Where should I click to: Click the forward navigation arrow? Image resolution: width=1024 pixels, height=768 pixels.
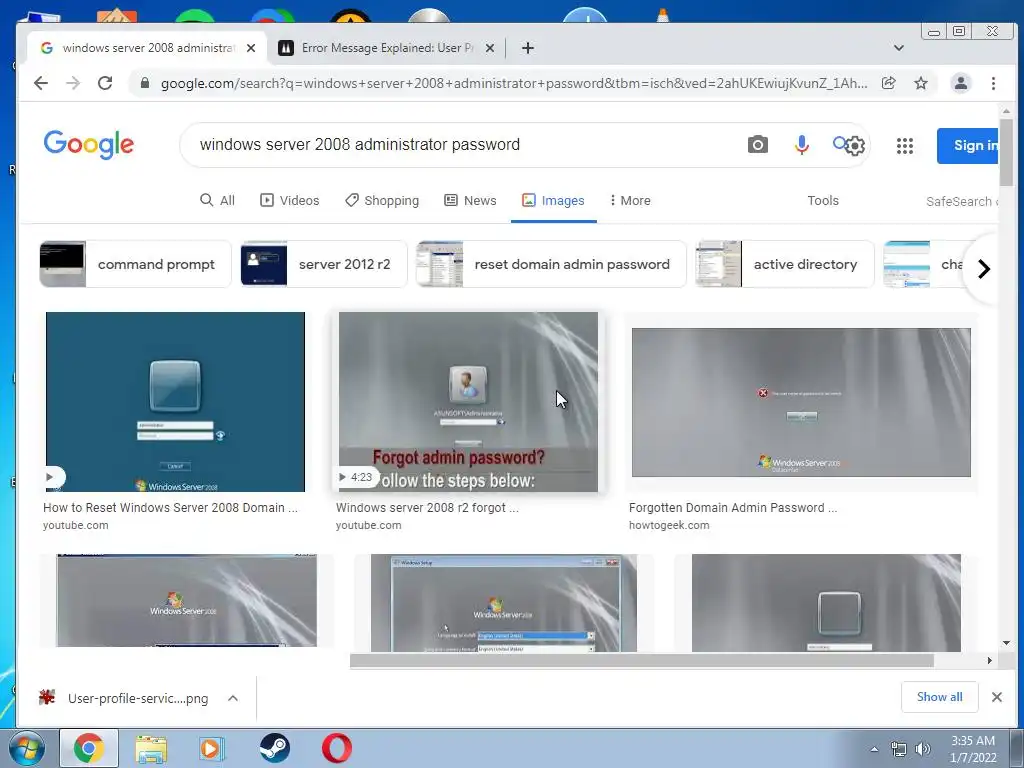point(72,83)
